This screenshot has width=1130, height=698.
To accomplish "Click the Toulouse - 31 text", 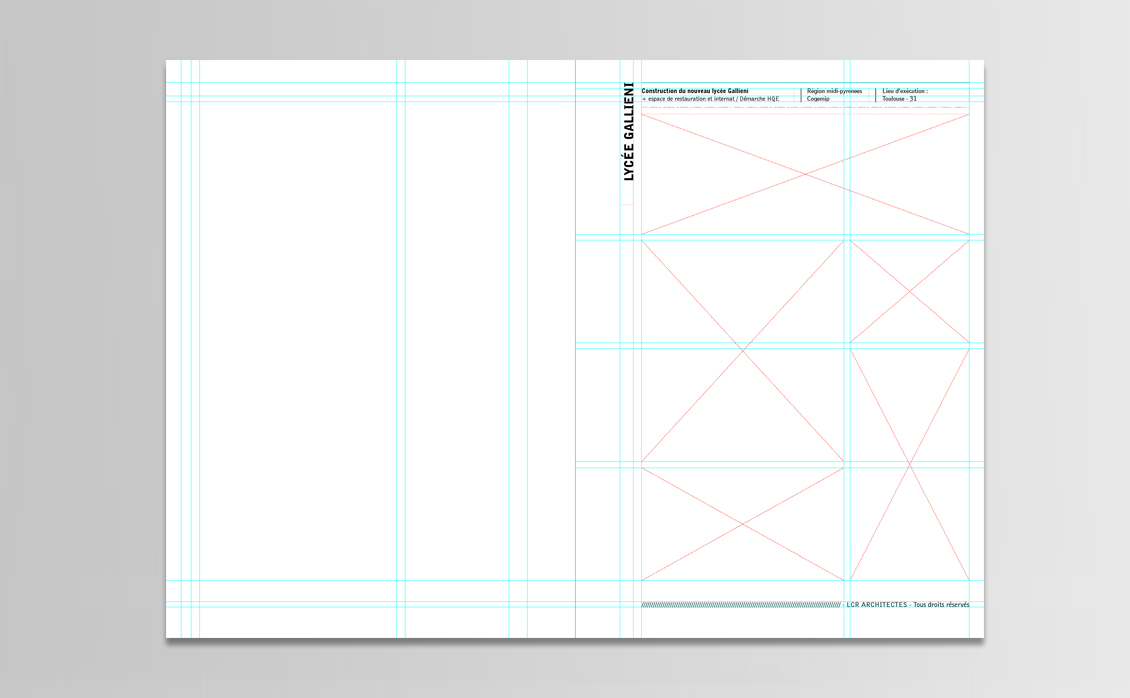I will click(899, 99).
